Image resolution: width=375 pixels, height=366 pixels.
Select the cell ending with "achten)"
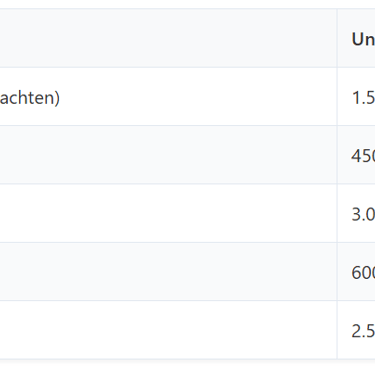click(x=168, y=97)
